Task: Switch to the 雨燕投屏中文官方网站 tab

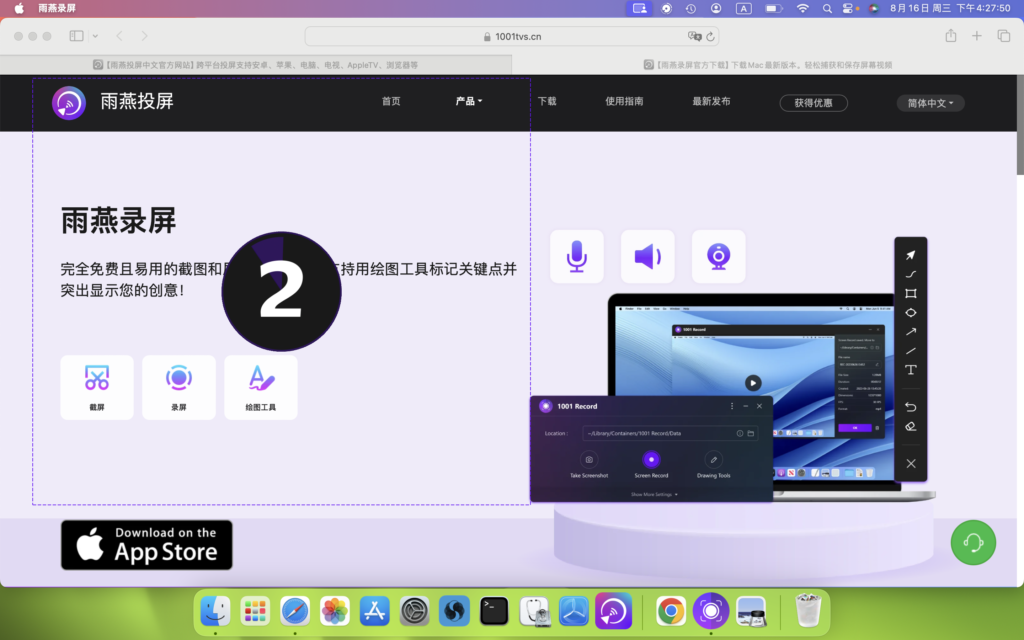Action: click(255, 65)
